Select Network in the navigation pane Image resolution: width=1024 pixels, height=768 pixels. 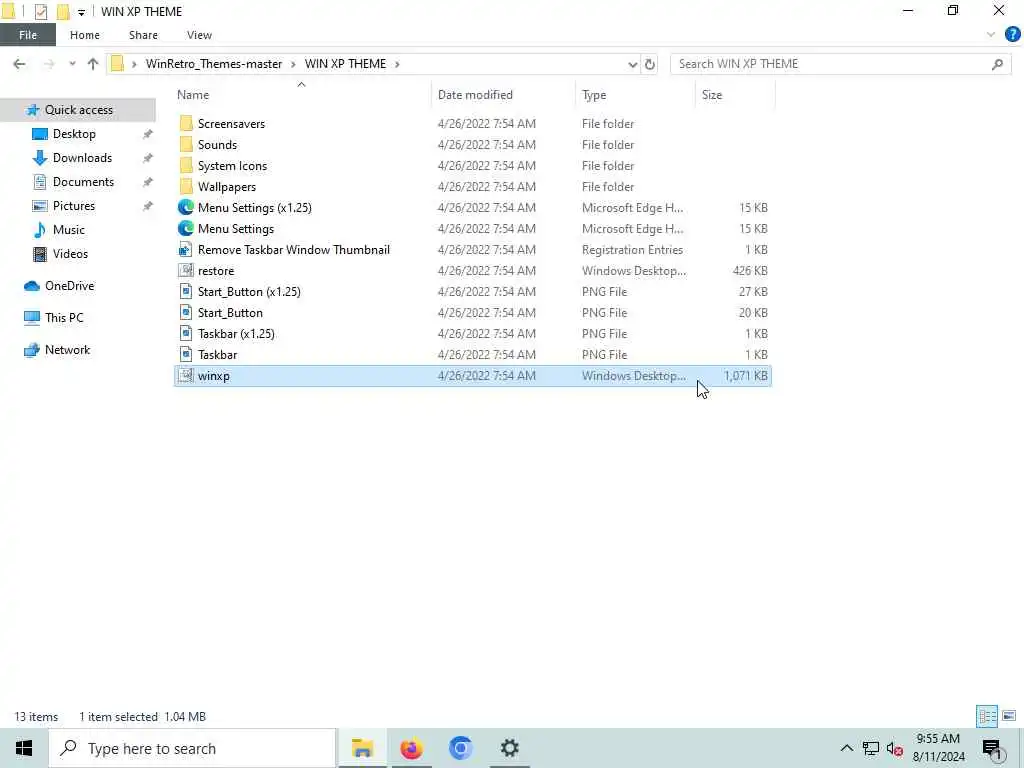[67, 350]
